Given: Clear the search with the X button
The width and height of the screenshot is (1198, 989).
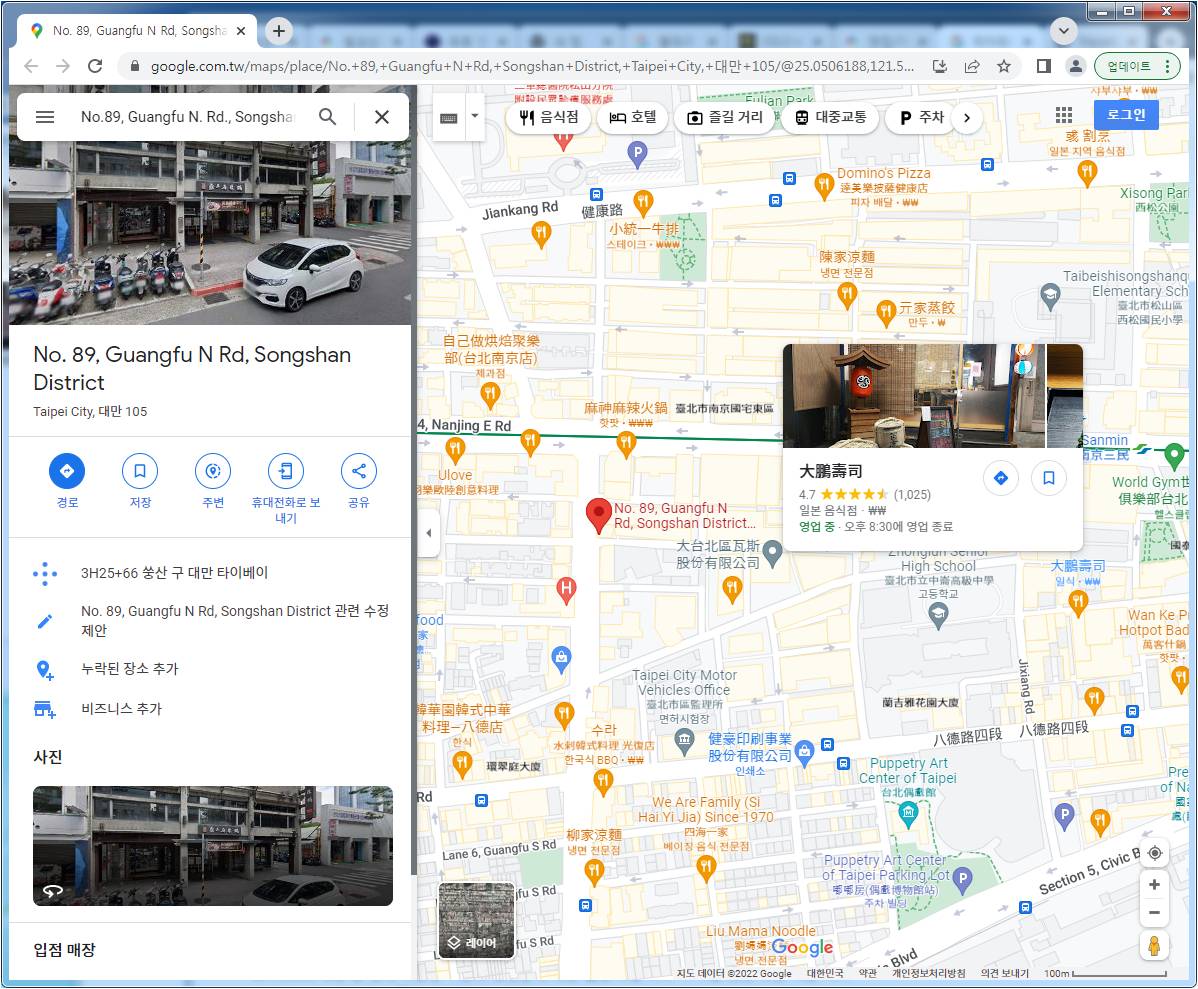Looking at the screenshot, I should point(381,117).
